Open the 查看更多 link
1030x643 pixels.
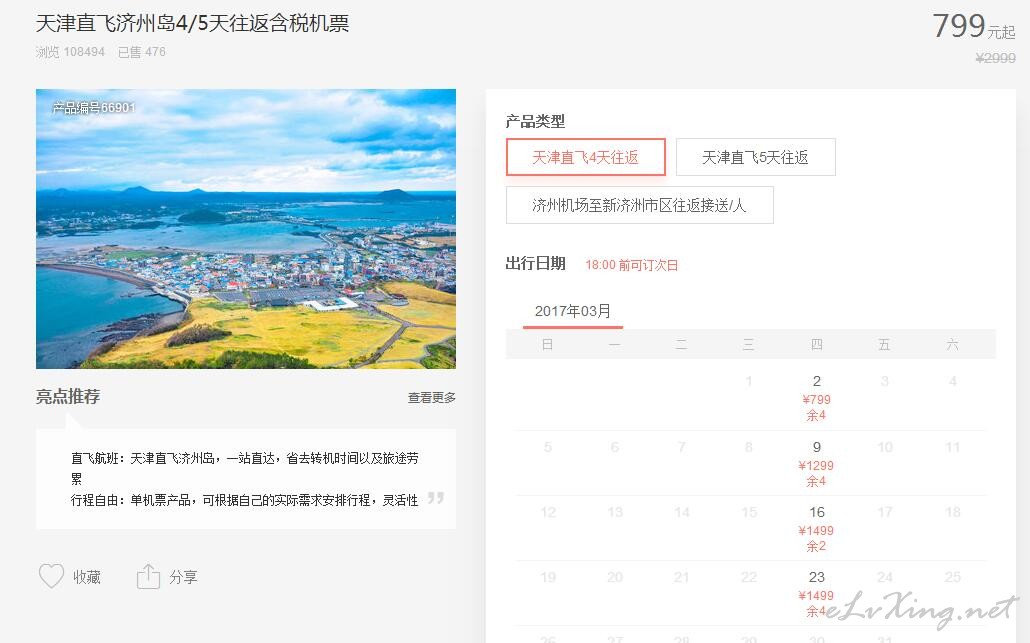(x=432, y=397)
